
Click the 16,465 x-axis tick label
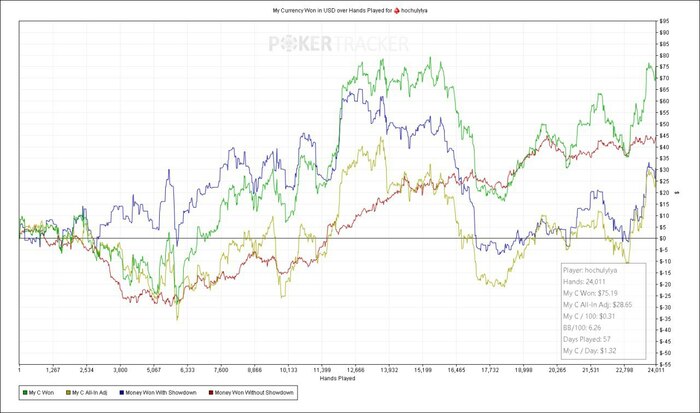tap(456, 370)
